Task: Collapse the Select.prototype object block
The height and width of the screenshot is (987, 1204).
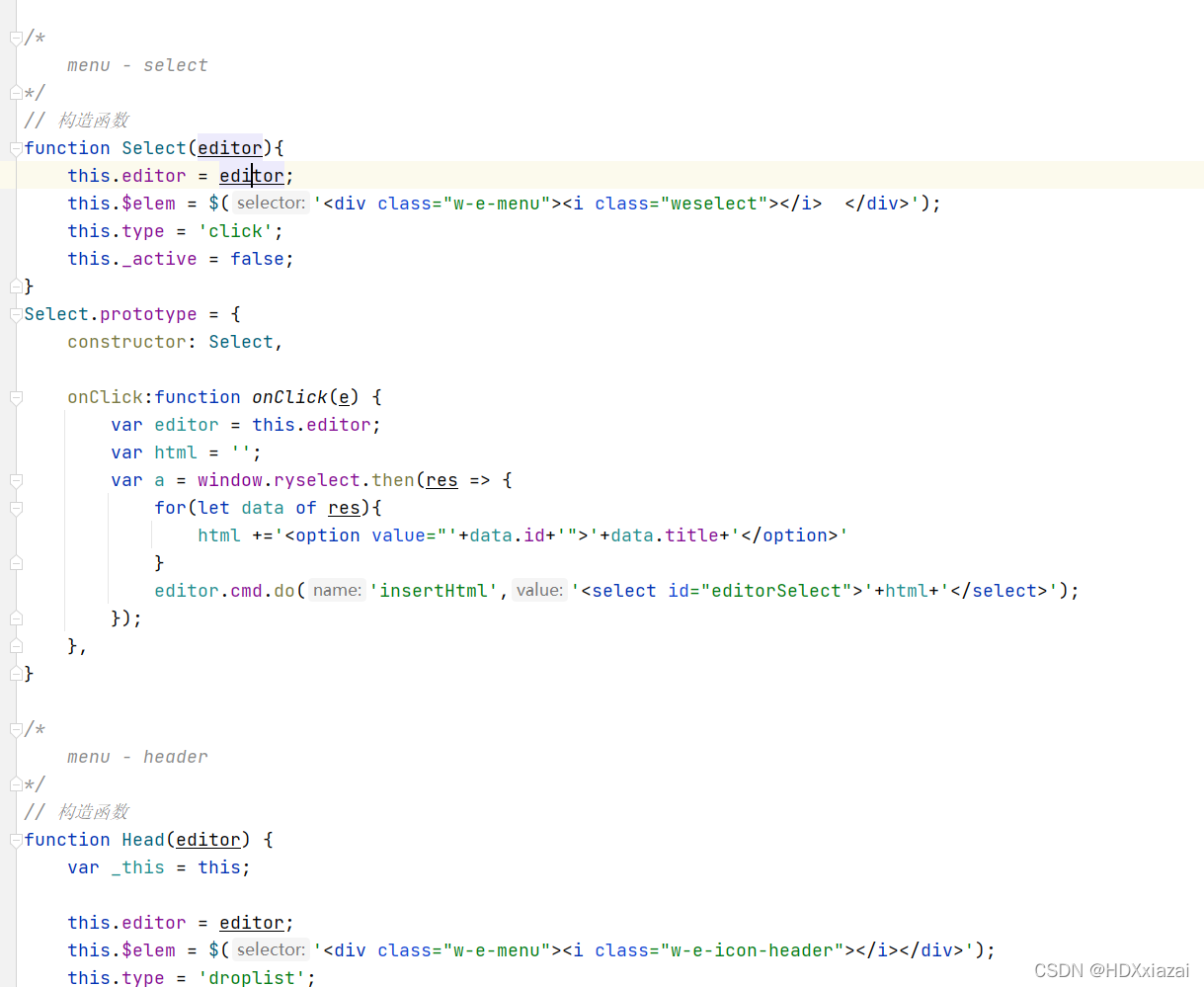Action: click(x=14, y=313)
